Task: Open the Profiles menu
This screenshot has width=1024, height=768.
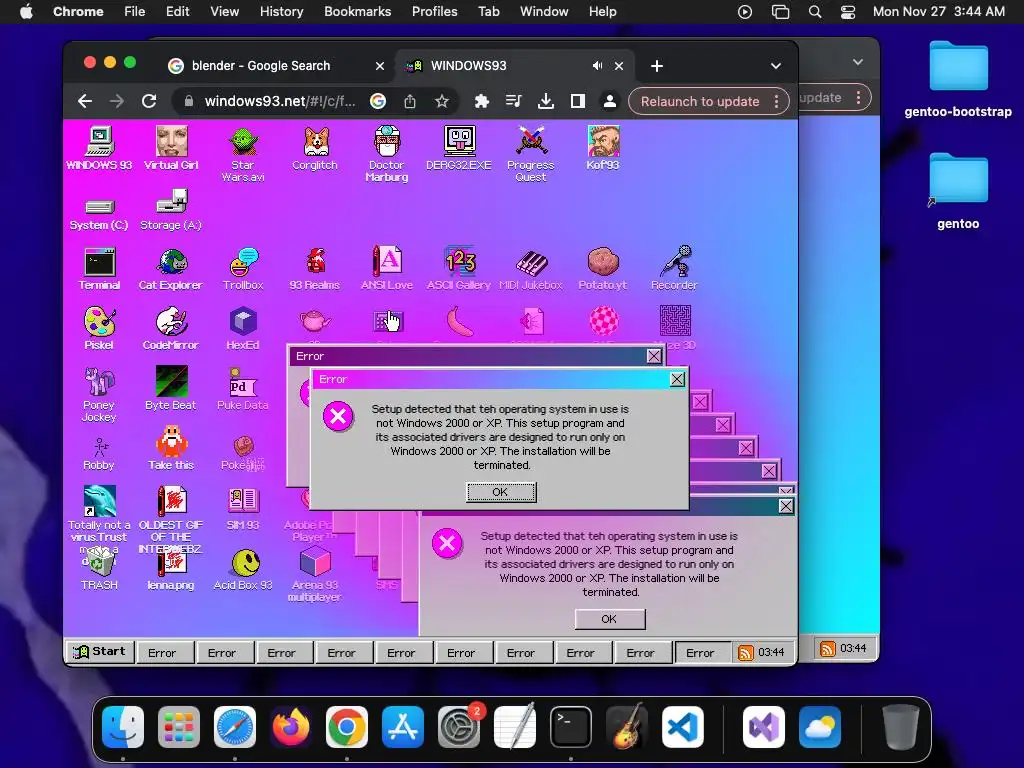Action: [x=434, y=12]
